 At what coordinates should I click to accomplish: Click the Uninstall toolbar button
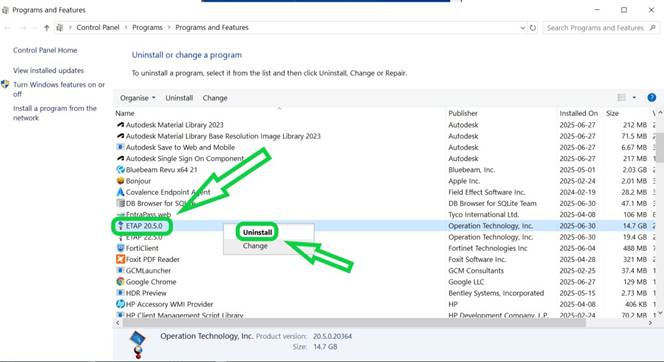coord(179,98)
